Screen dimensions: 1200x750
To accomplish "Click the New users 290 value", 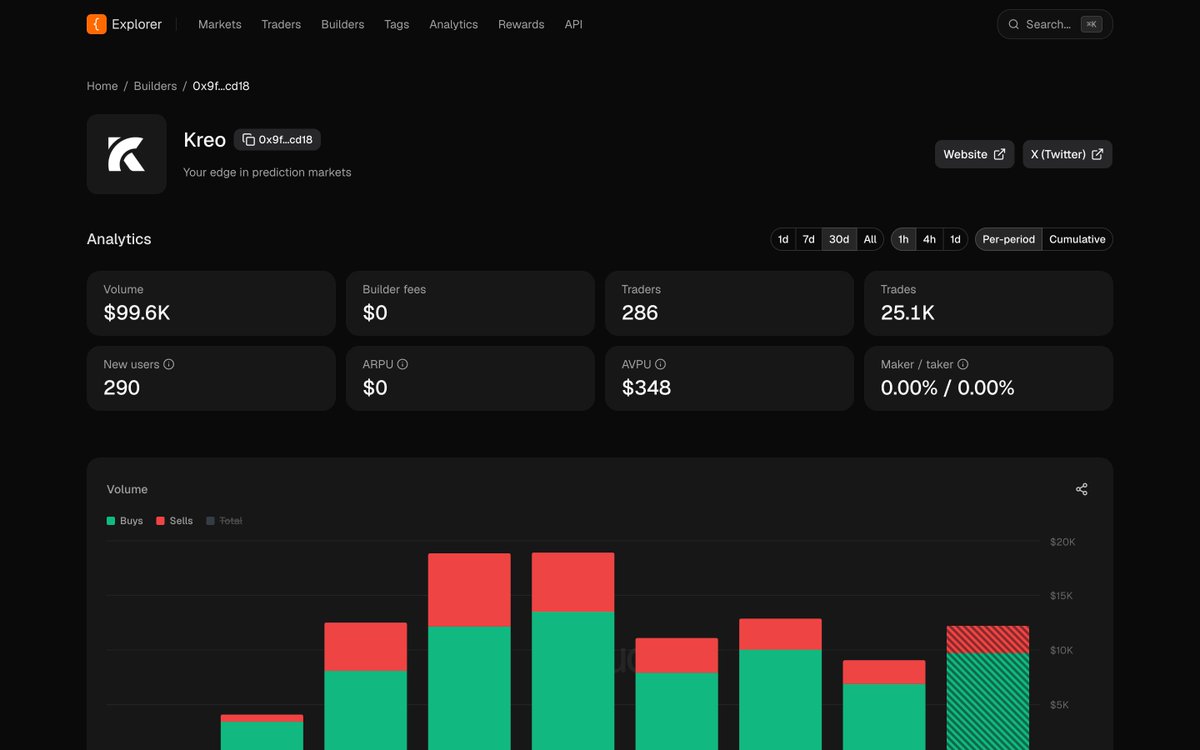I will pyautogui.click(x=122, y=388).
